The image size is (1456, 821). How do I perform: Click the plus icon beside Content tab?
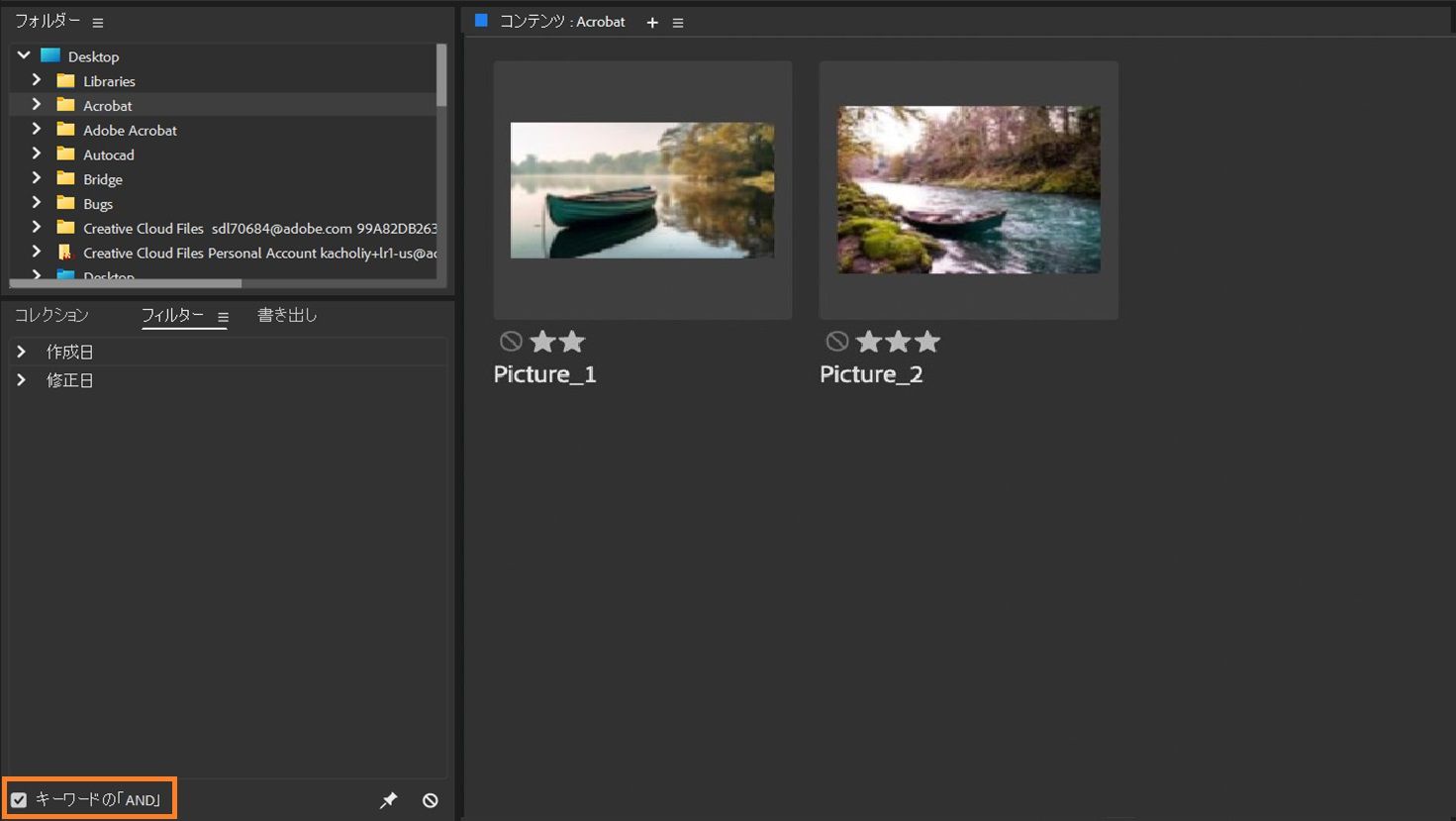652,22
